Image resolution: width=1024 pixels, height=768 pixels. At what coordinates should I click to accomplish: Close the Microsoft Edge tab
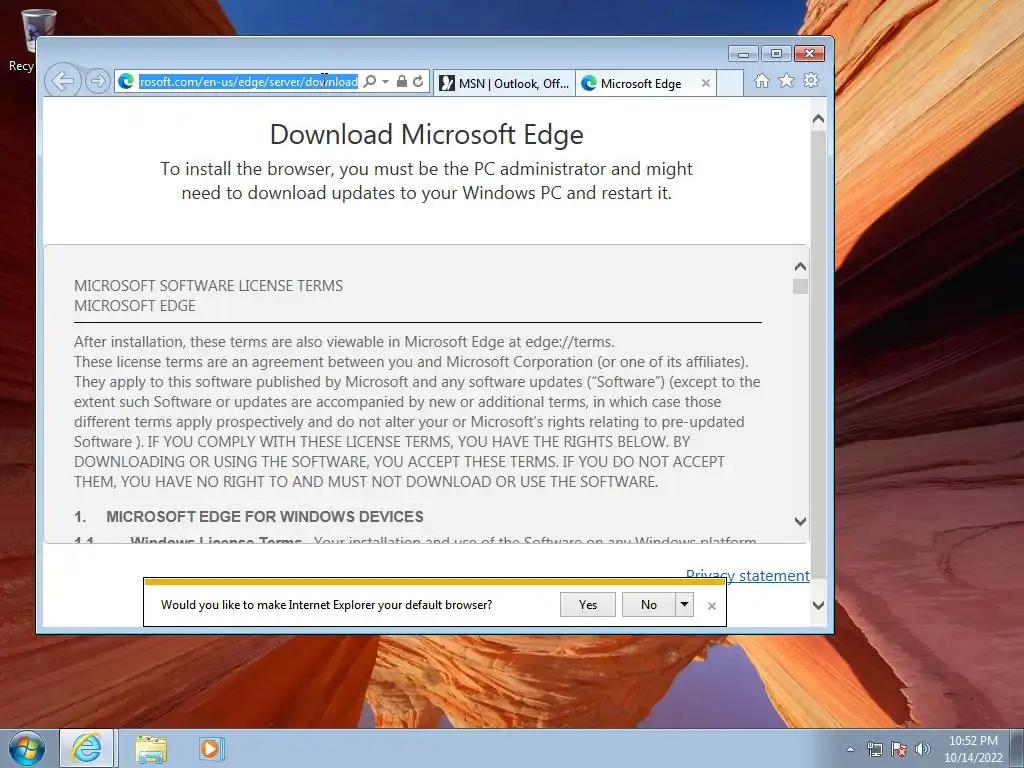705,84
